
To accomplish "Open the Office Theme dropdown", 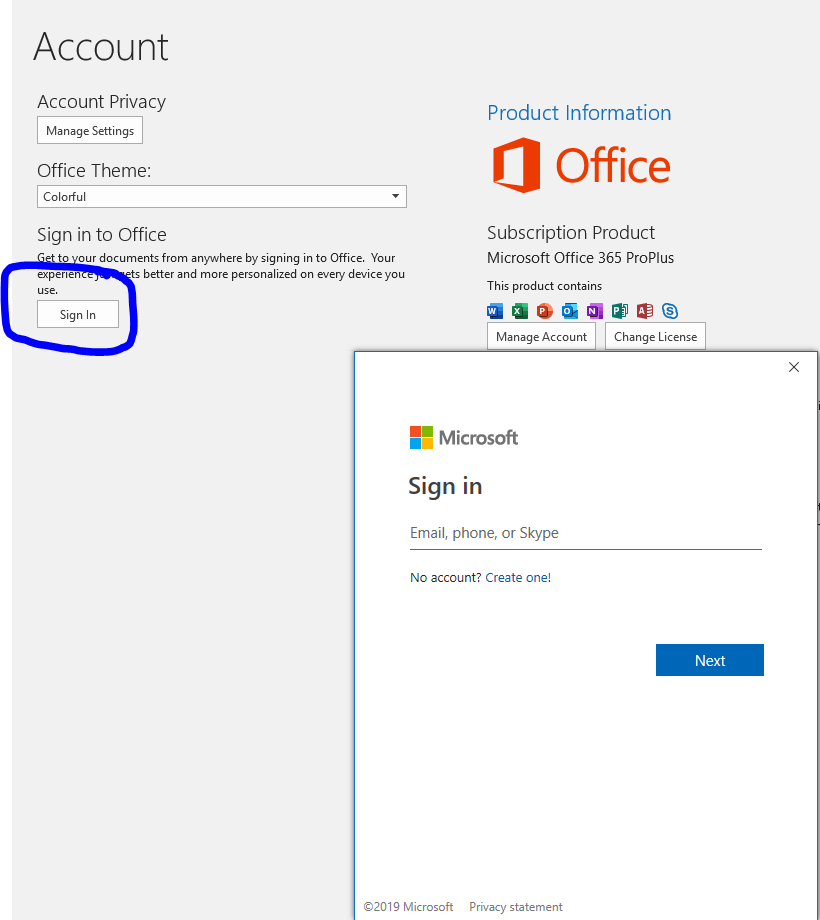I will pyautogui.click(x=222, y=197).
